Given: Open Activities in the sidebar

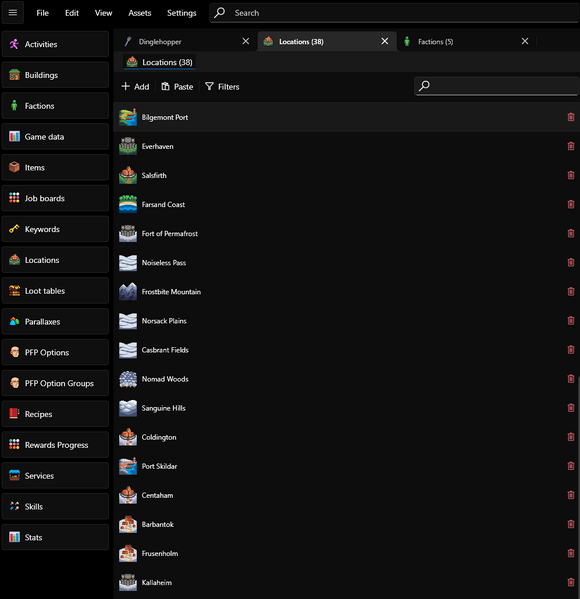Looking at the screenshot, I should click(x=55, y=44).
